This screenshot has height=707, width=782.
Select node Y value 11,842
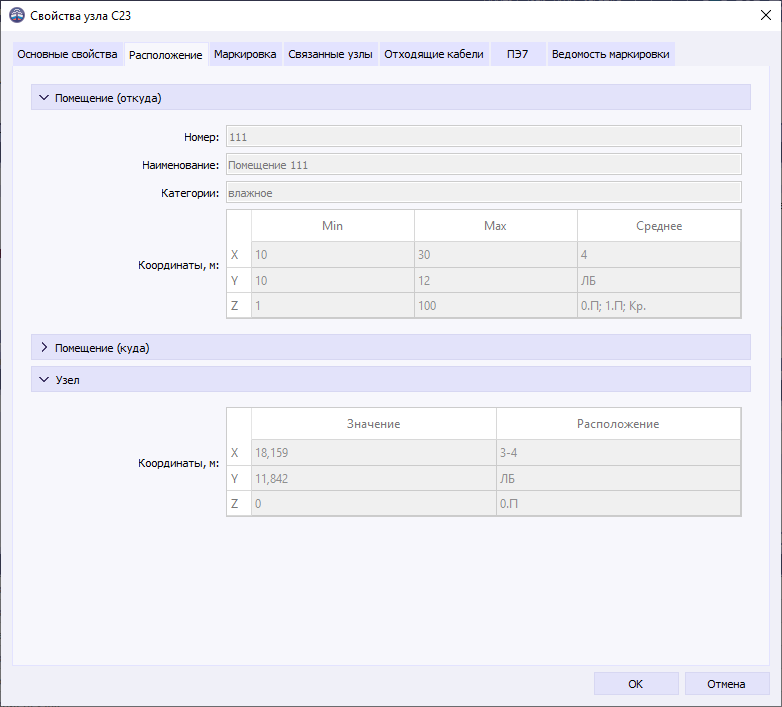click(374, 479)
